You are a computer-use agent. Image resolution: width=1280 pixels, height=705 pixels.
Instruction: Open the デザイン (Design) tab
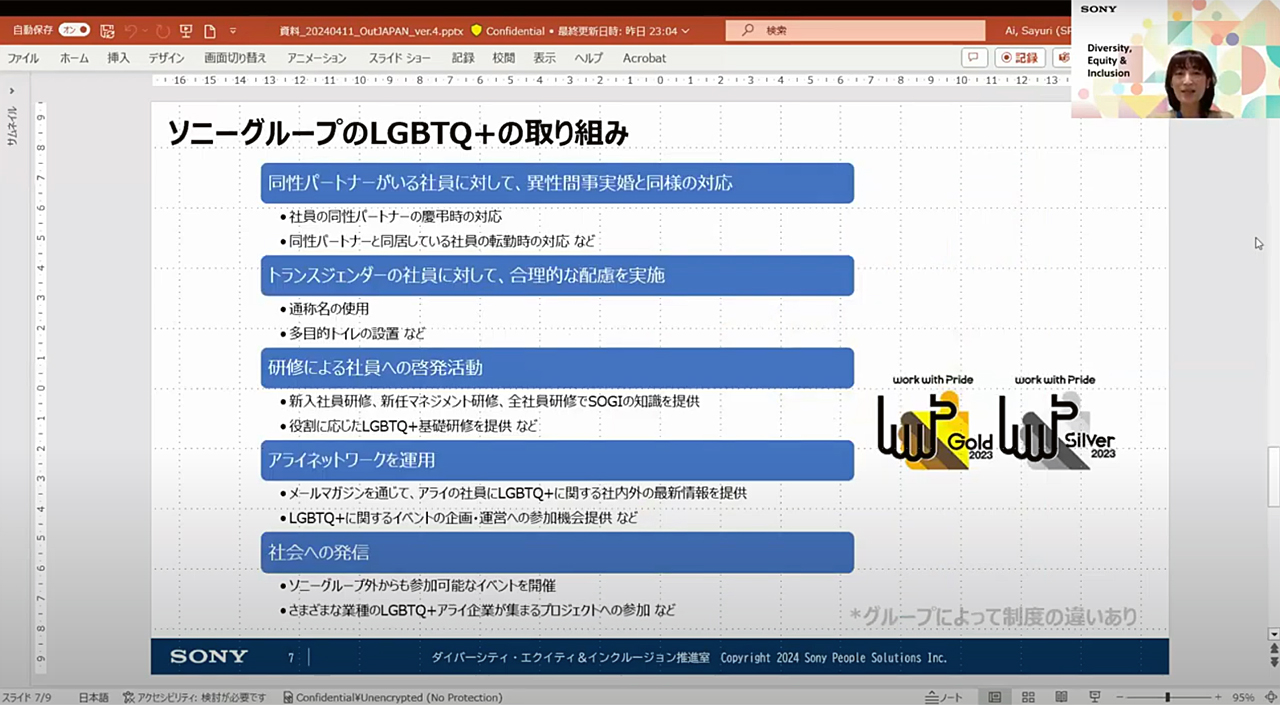click(167, 58)
